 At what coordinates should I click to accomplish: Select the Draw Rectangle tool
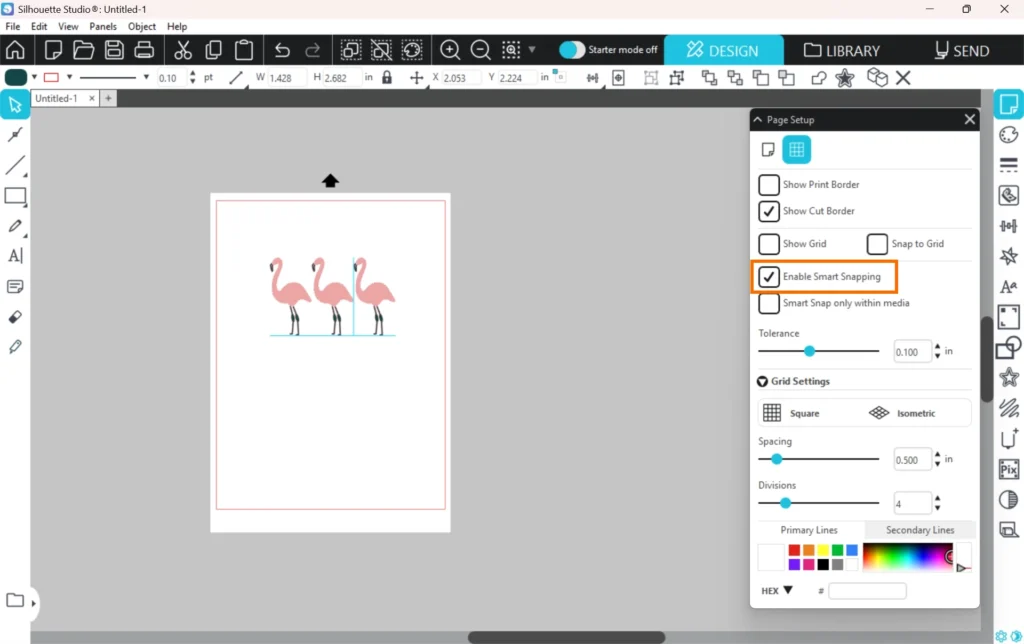(x=15, y=196)
